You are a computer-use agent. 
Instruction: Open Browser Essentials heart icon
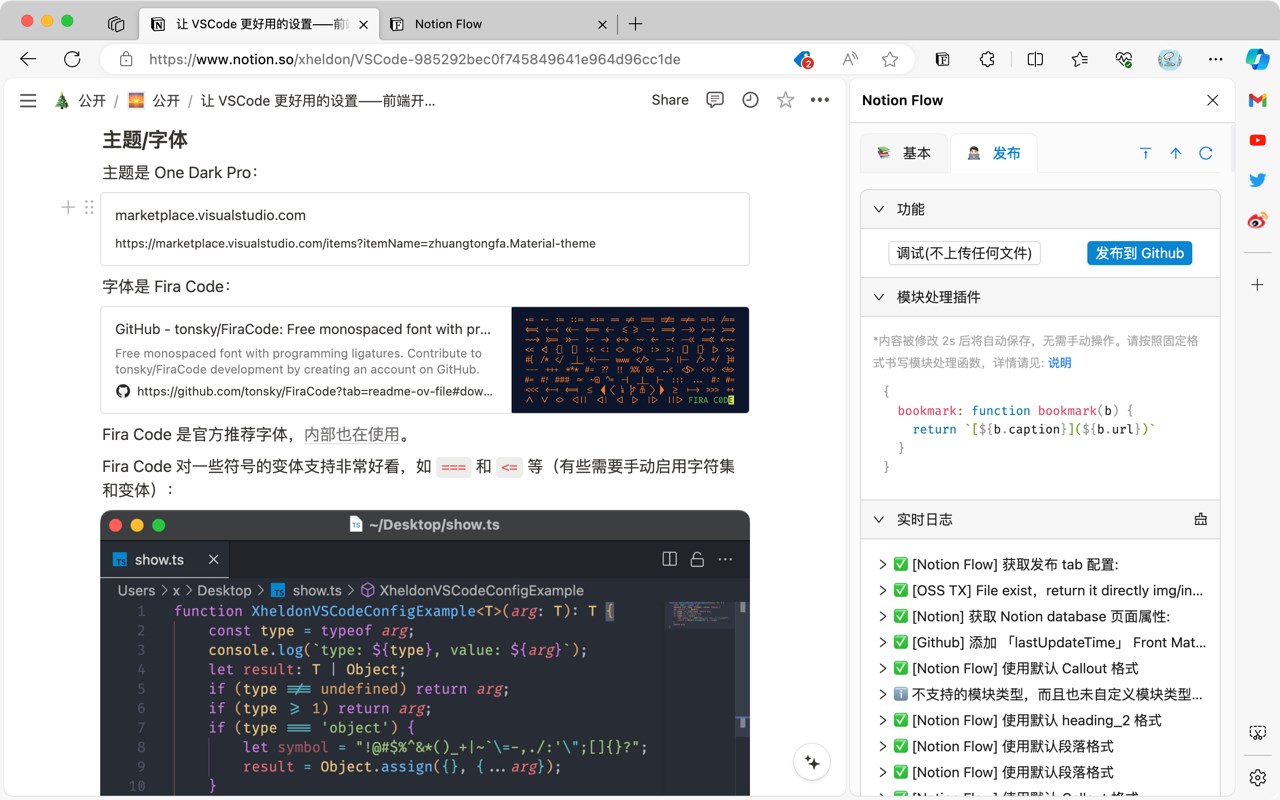tap(1125, 59)
